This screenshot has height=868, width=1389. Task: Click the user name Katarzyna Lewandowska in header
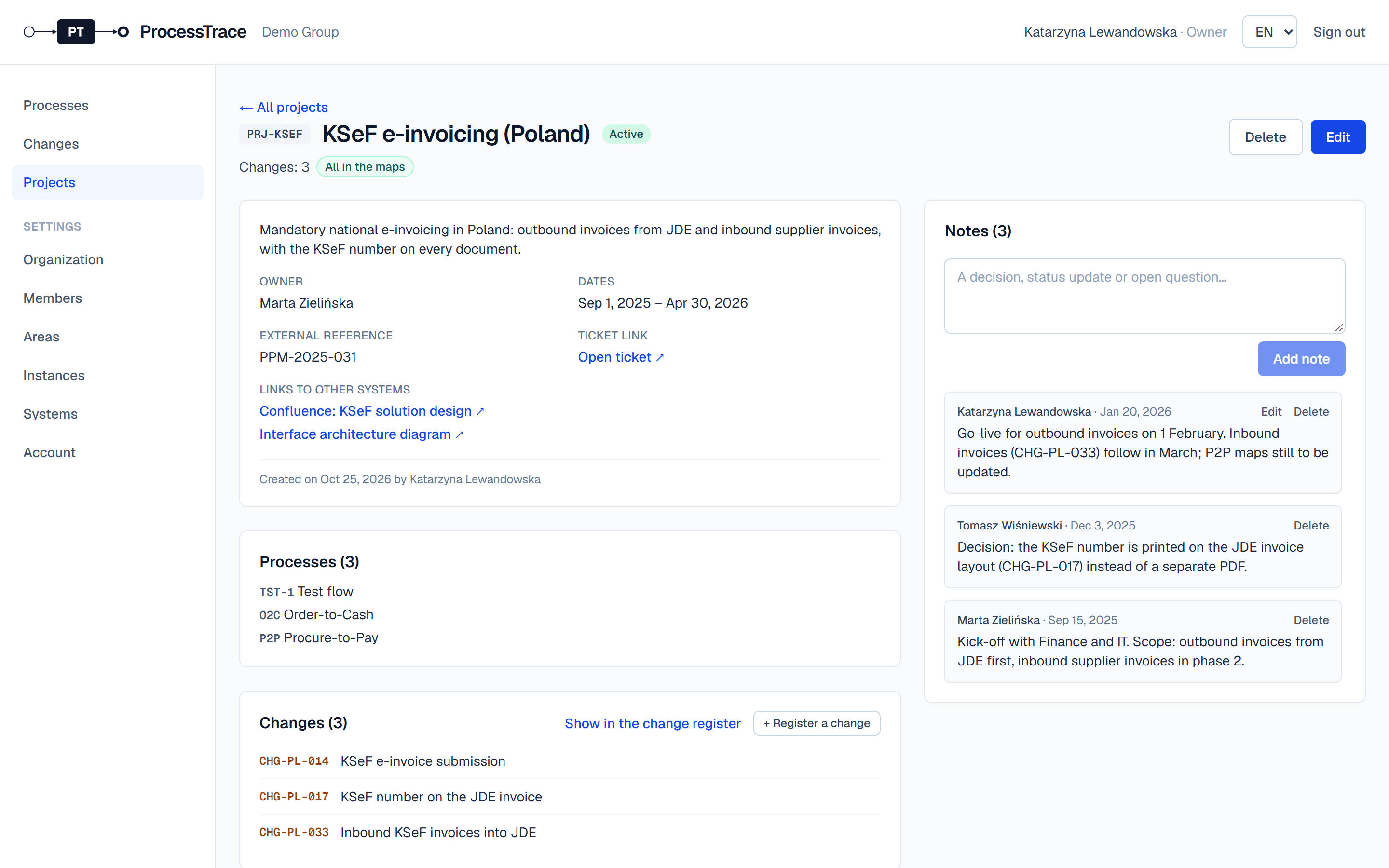coord(1100,31)
